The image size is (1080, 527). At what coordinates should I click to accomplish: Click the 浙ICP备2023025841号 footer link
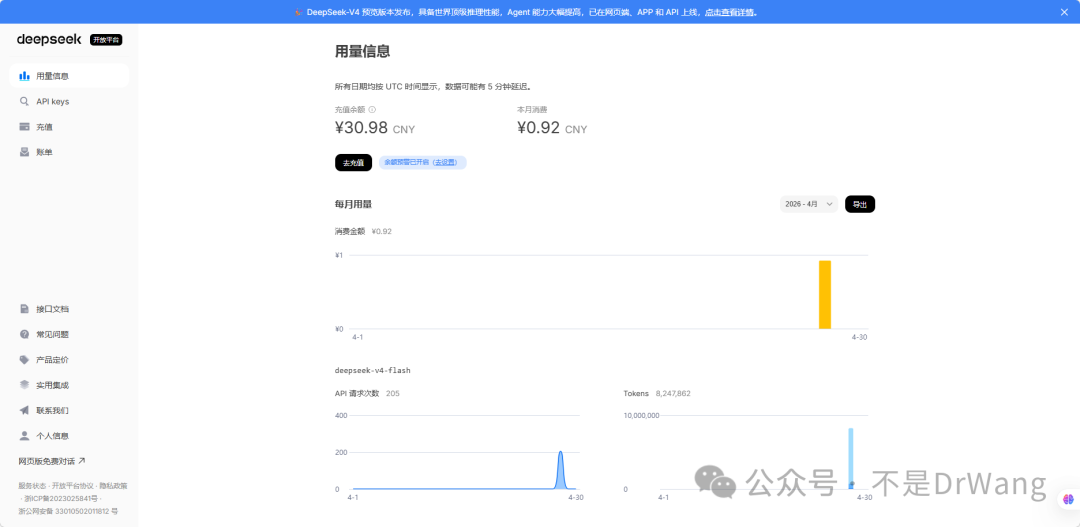(61, 498)
